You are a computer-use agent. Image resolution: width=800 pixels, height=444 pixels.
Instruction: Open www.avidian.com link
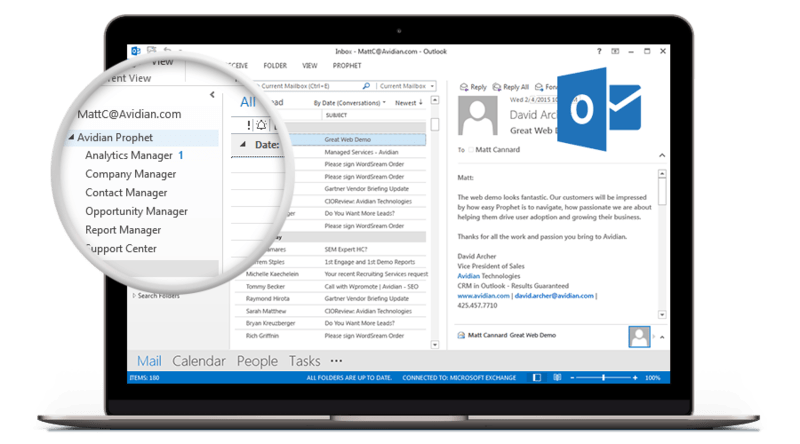(x=483, y=295)
